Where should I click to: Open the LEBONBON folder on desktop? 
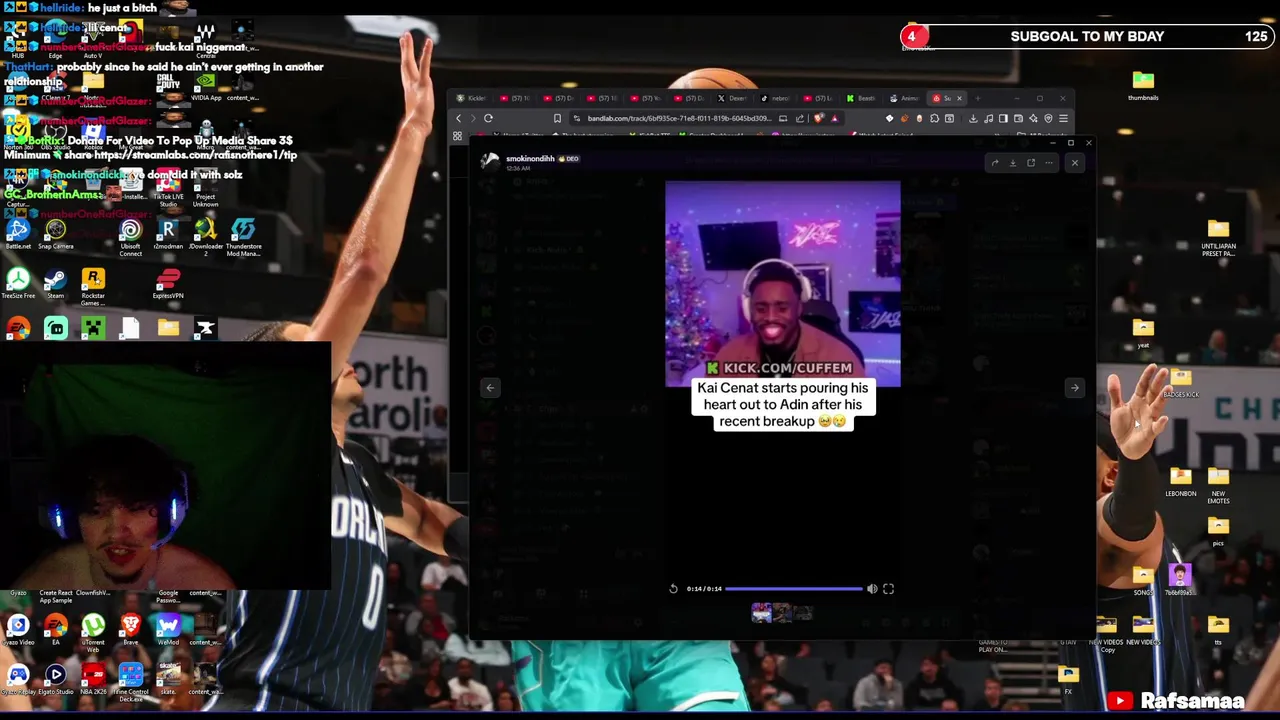click(1180, 482)
